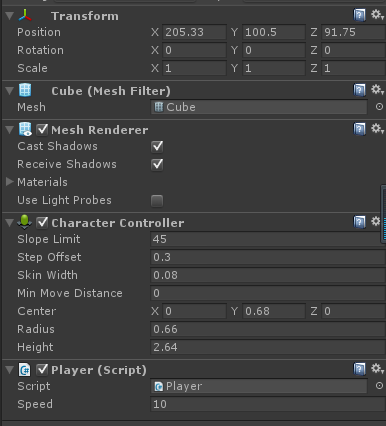This screenshot has height=426, width=386.
Task: Disable the Mesh Renderer component checkbox
Action: pos(42,129)
